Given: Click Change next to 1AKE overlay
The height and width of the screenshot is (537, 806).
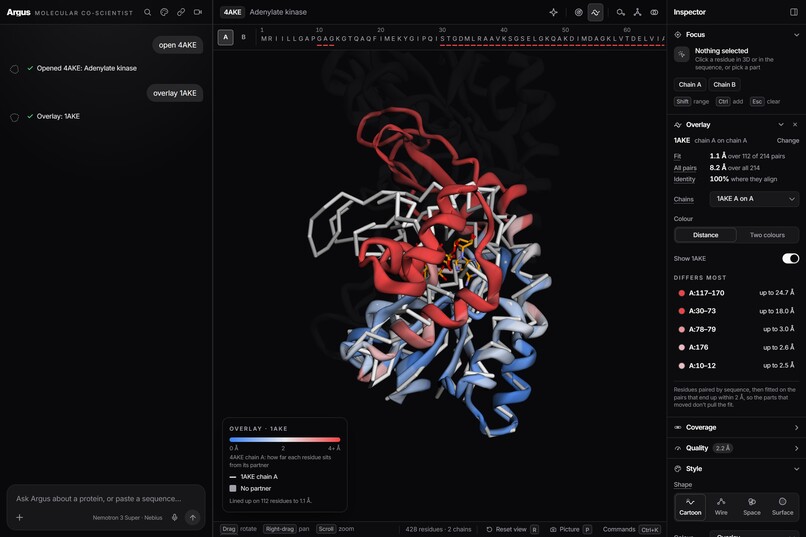Looking at the screenshot, I should pyautogui.click(x=787, y=140).
